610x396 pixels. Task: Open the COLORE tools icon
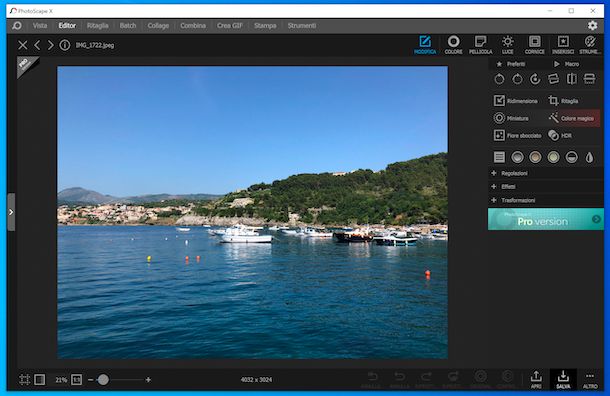453,44
